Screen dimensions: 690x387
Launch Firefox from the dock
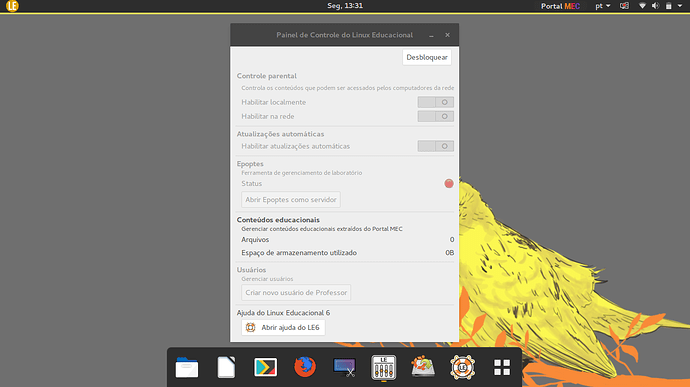[305, 367]
